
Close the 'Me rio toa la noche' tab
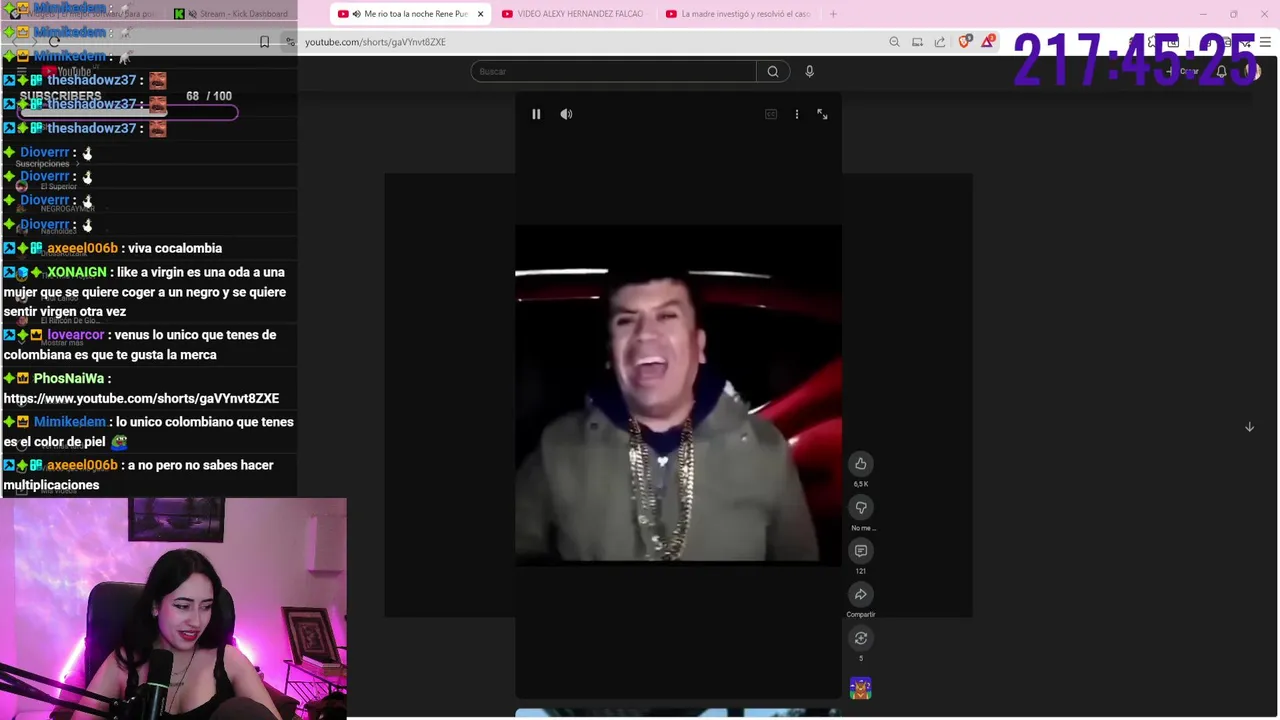tap(480, 14)
